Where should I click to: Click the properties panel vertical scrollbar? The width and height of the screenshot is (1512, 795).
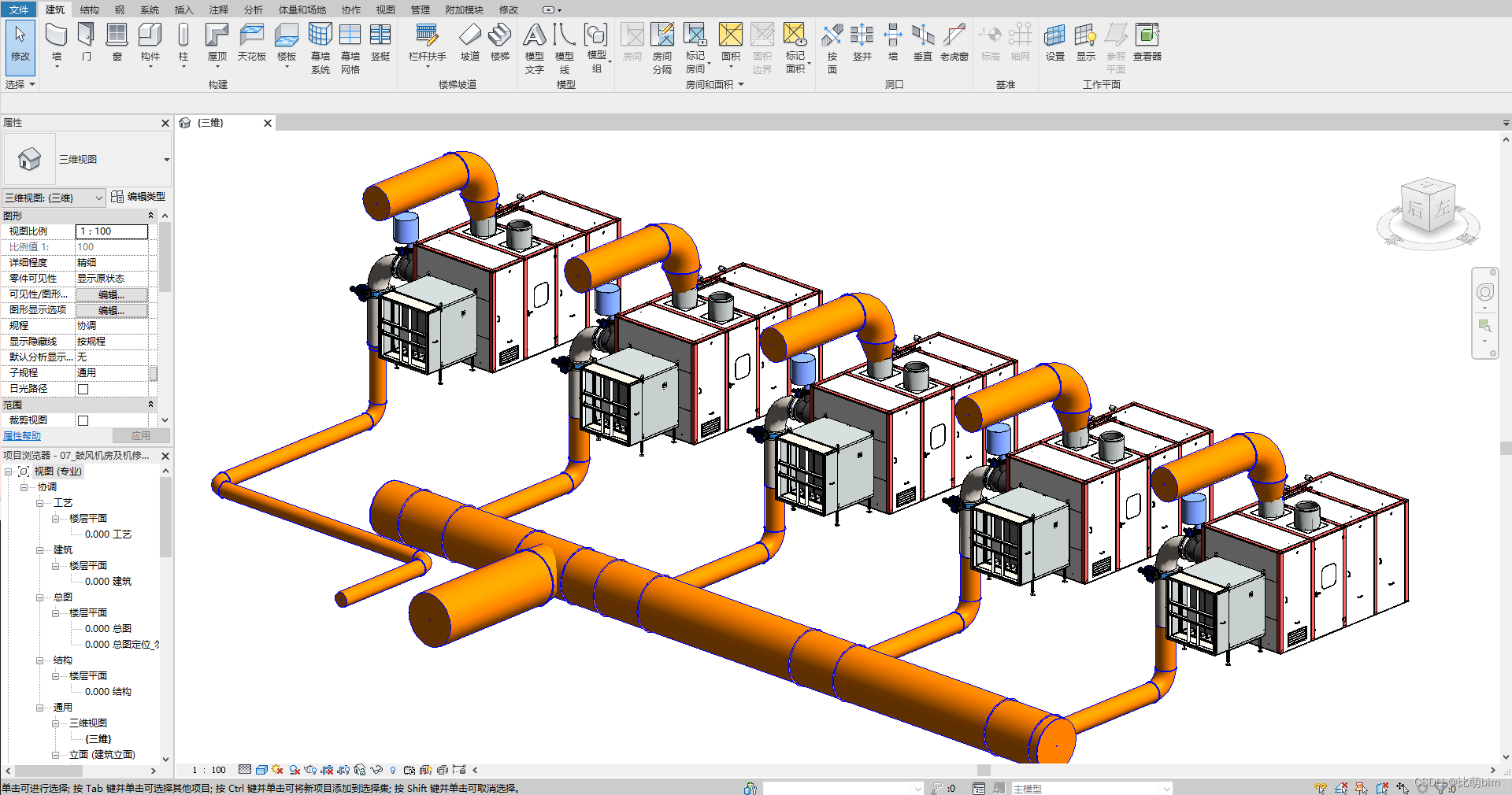(165, 257)
